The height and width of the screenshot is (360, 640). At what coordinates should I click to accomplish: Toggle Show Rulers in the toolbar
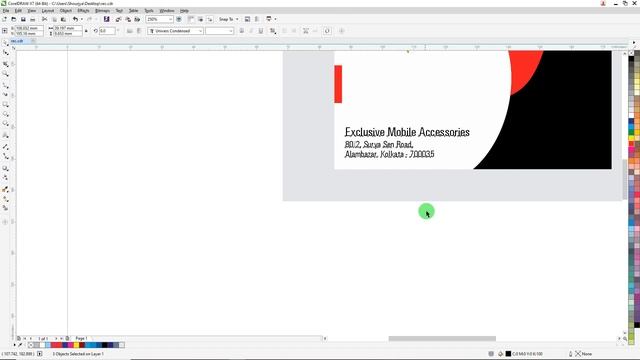191,19
